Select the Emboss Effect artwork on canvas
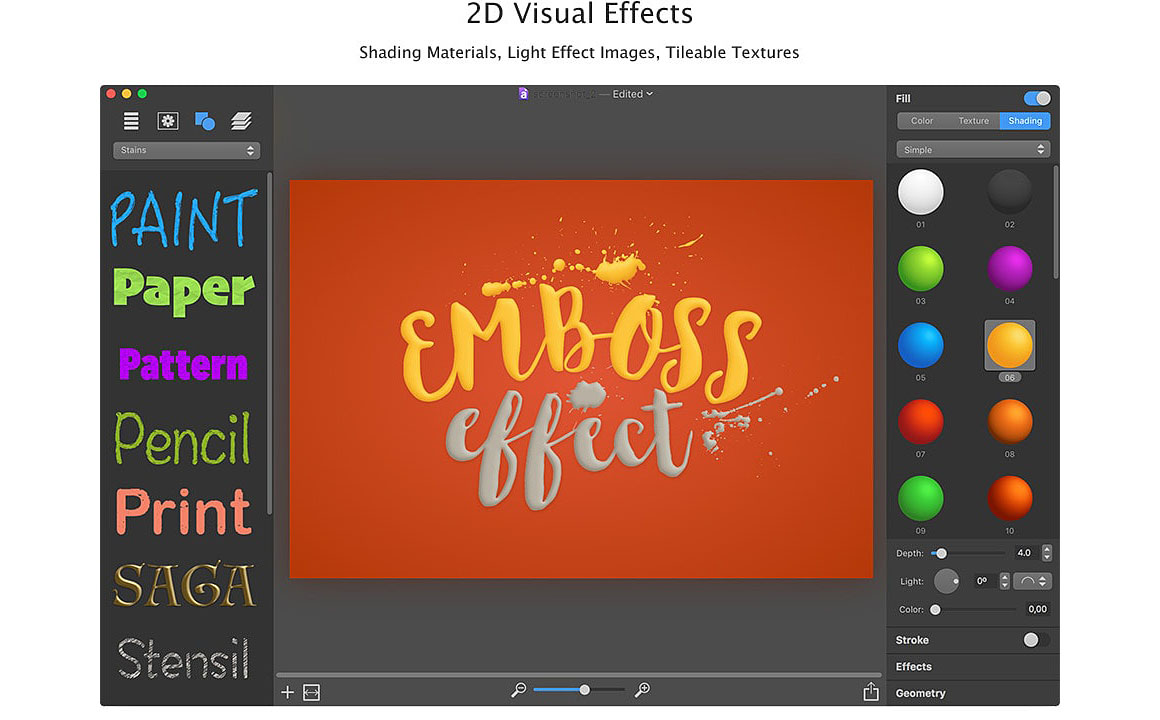The height and width of the screenshot is (720, 1160). click(x=582, y=377)
